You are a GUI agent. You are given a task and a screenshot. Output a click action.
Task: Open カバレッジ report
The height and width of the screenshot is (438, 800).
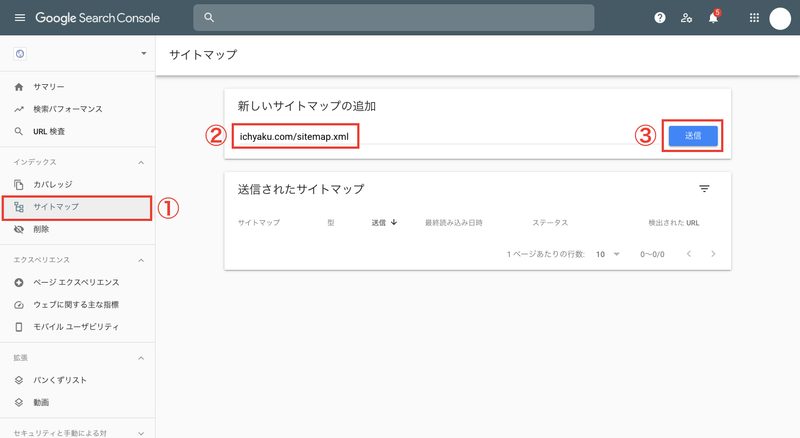click(x=53, y=184)
